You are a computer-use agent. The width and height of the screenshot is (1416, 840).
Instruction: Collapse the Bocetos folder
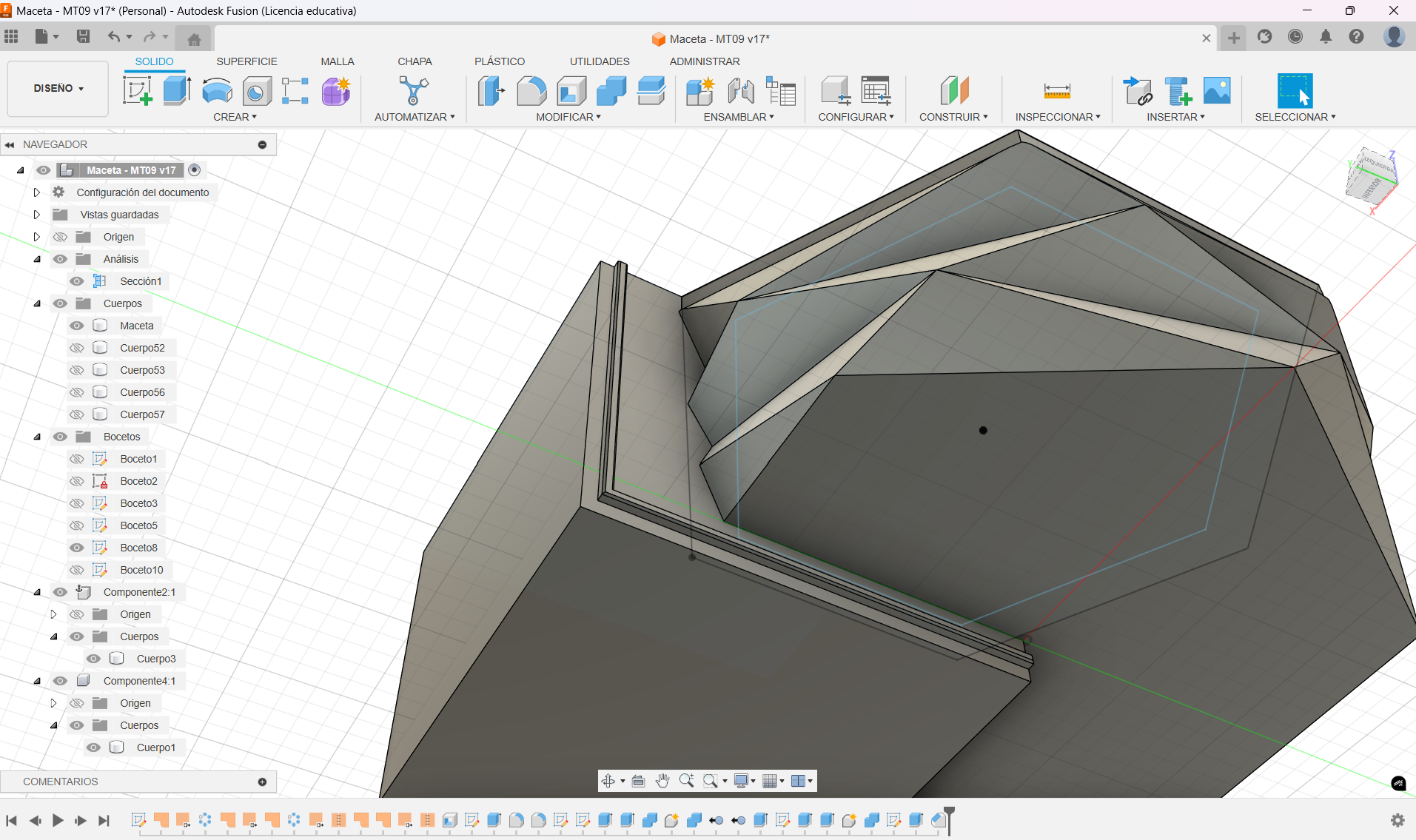(x=36, y=437)
